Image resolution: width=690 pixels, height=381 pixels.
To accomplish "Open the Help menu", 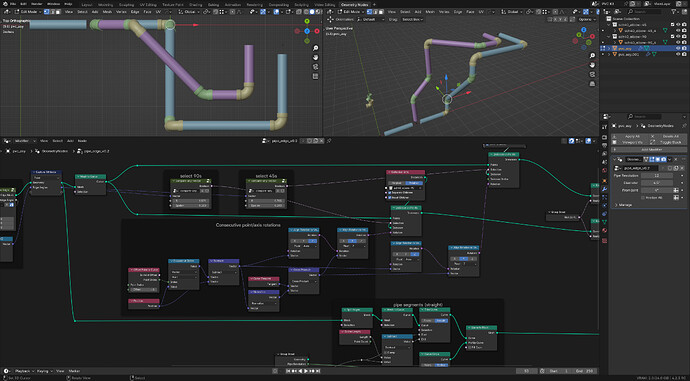I will point(68,4).
